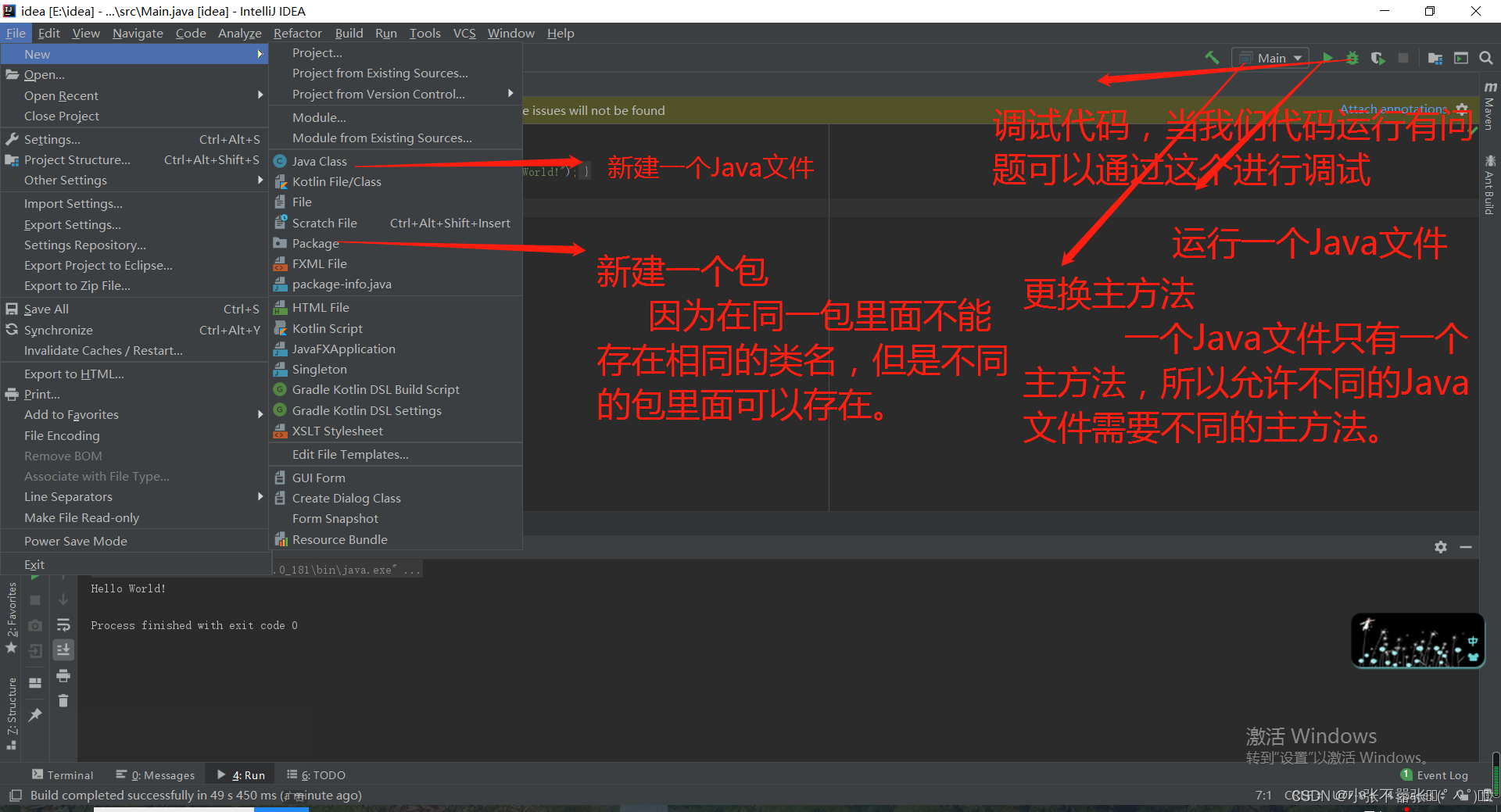Pin the Run tab

point(35,715)
